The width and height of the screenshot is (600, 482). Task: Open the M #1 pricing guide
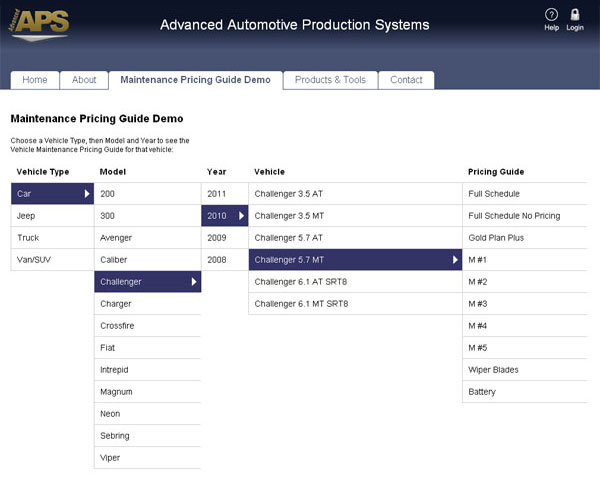(525, 260)
